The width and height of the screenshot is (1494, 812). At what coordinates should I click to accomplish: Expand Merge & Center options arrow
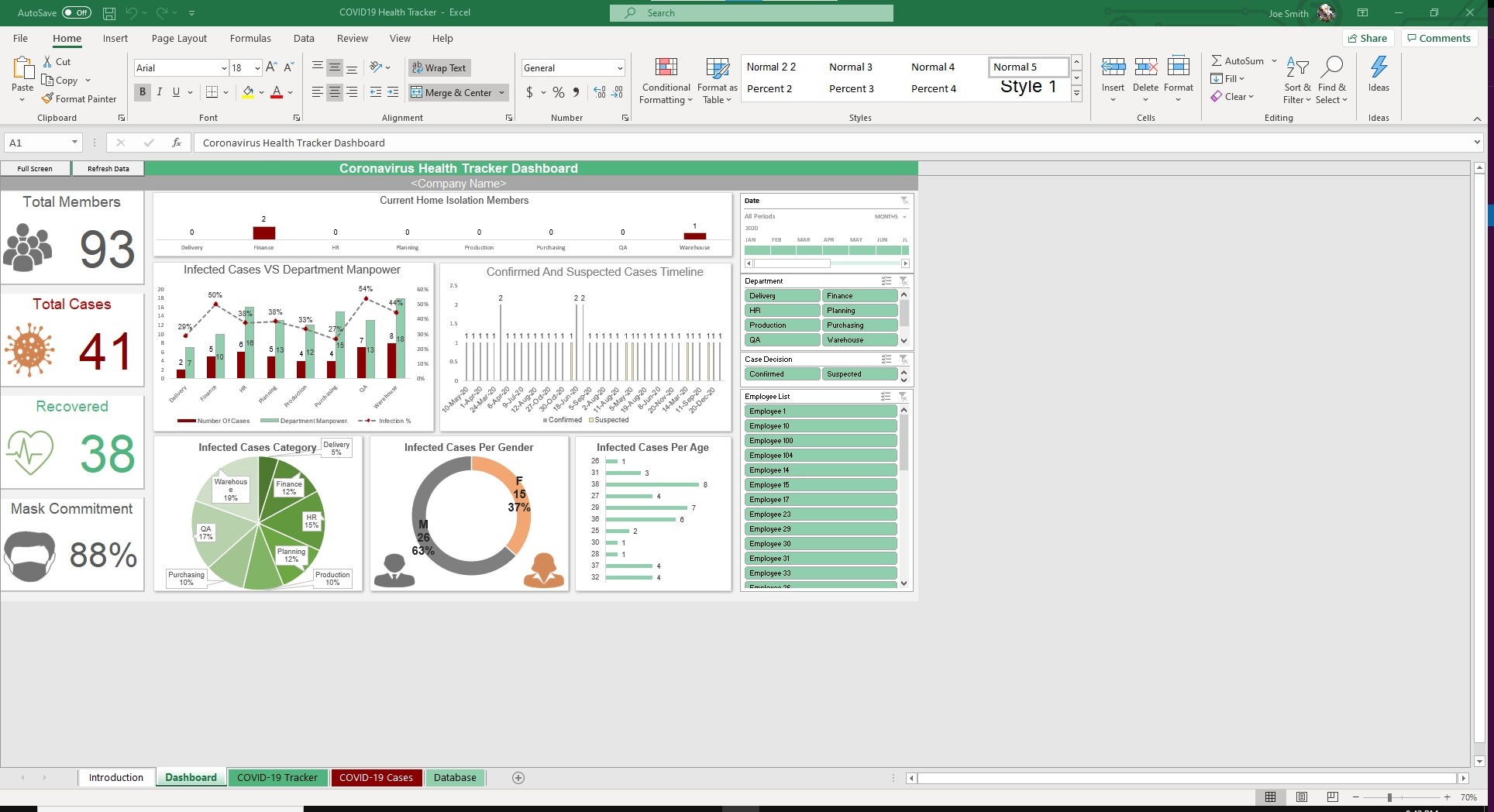click(x=501, y=92)
